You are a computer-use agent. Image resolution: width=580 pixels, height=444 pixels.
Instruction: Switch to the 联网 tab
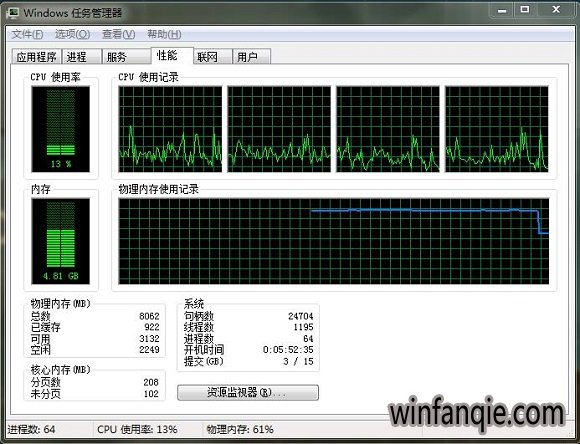pos(213,57)
